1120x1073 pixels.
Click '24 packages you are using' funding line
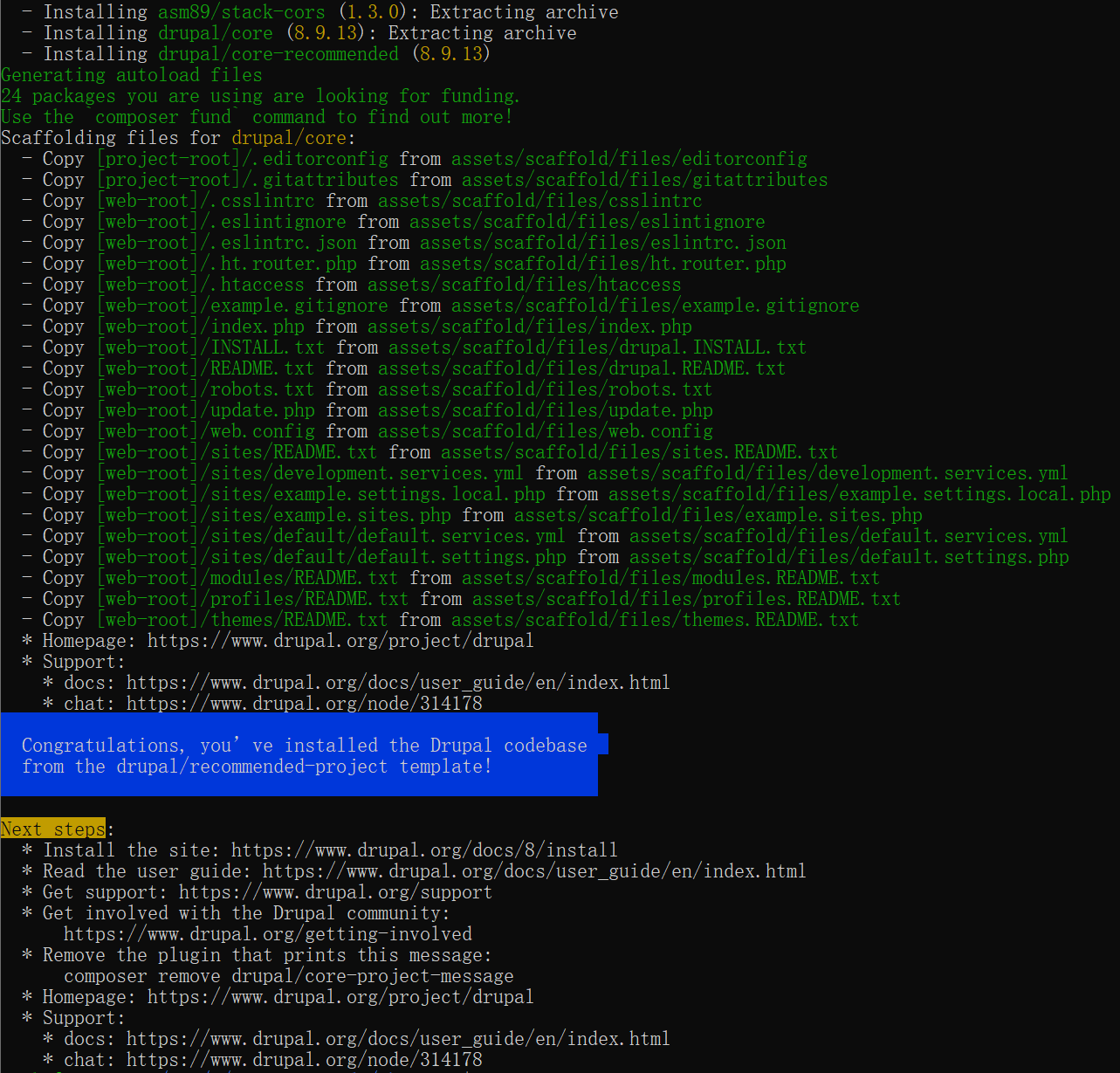pos(260,96)
